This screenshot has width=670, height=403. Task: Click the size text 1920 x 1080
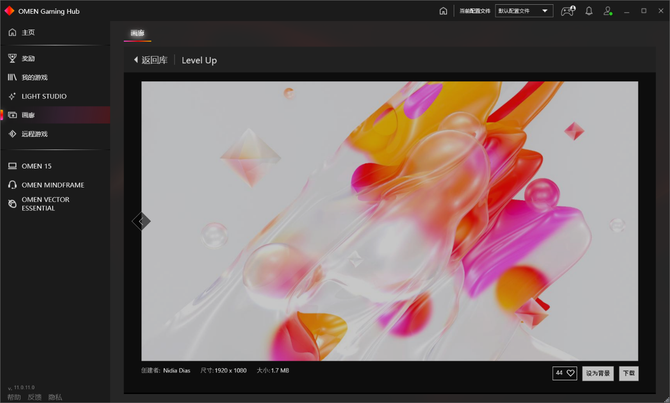click(230, 371)
